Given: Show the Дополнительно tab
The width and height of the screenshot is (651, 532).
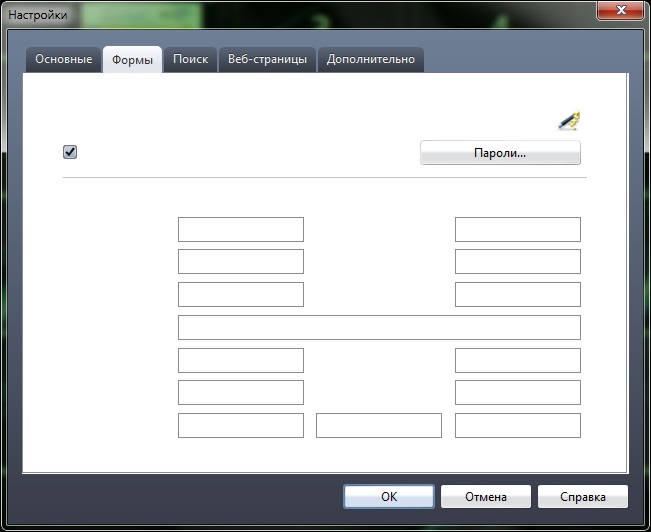Looking at the screenshot, I should [371, 59].
